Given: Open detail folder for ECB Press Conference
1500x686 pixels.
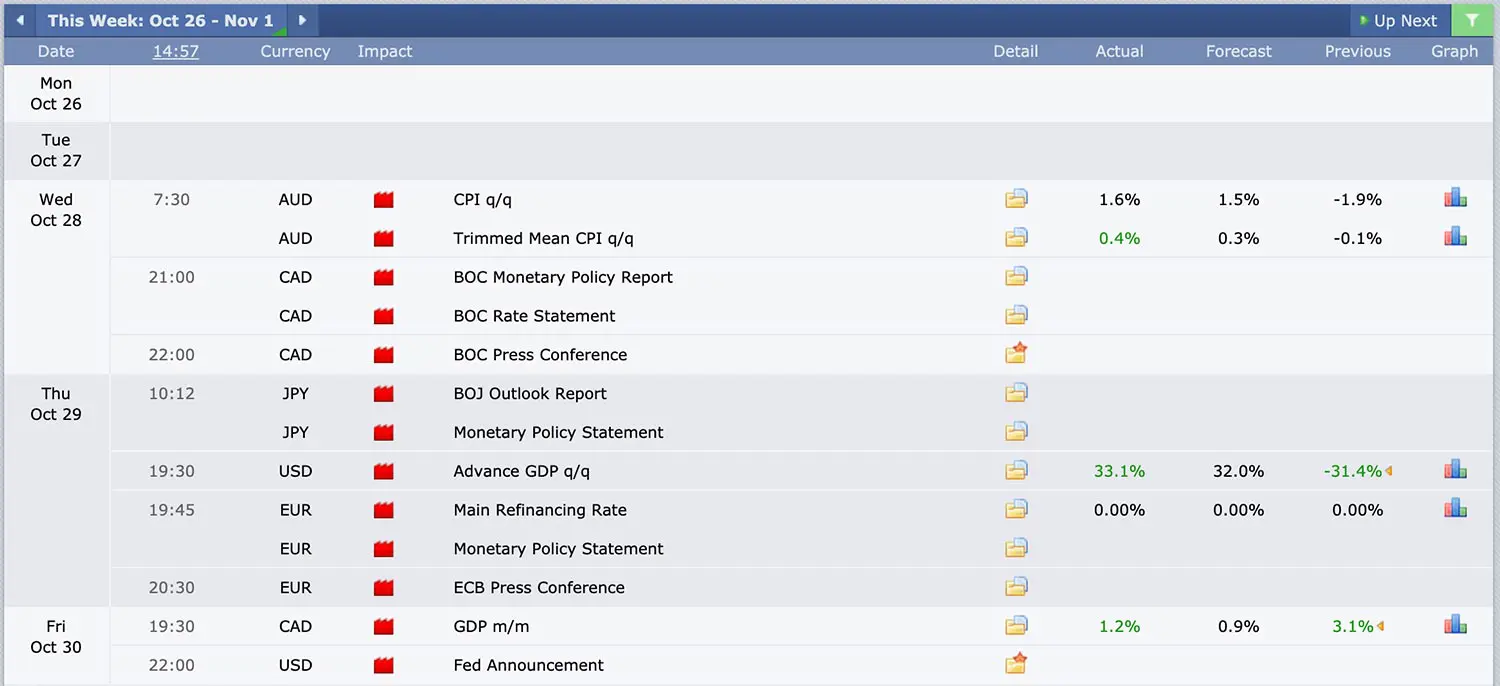Looking at the screenshot, I should point(1016,587).
